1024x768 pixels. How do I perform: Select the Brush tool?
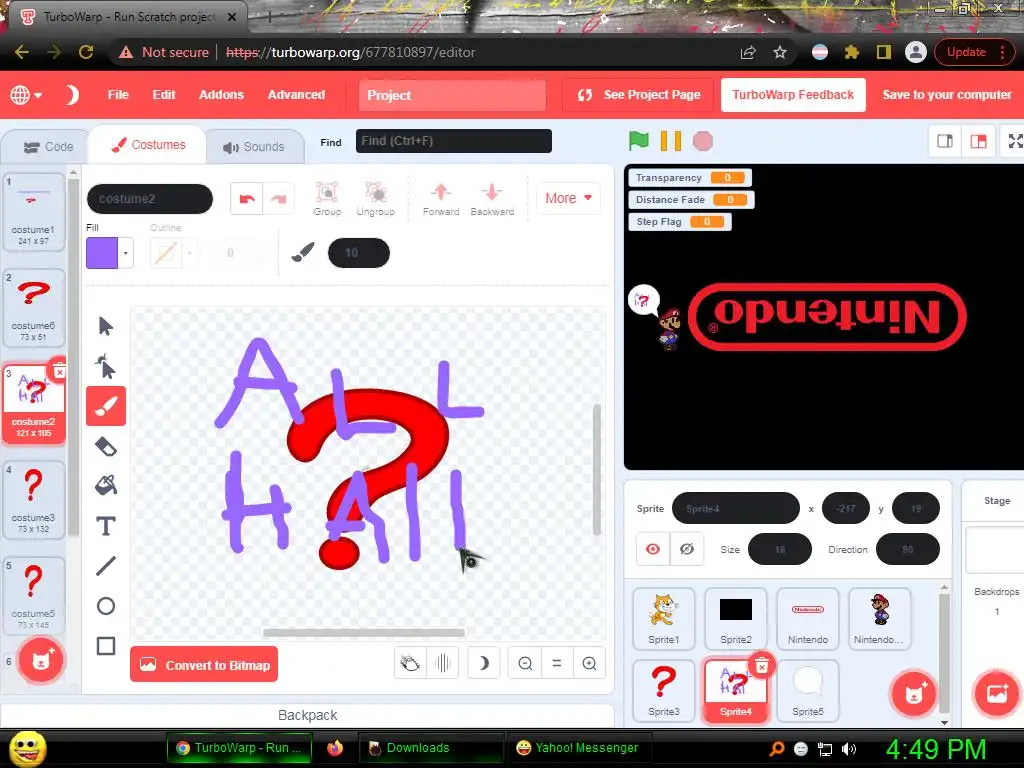[106, 406]
